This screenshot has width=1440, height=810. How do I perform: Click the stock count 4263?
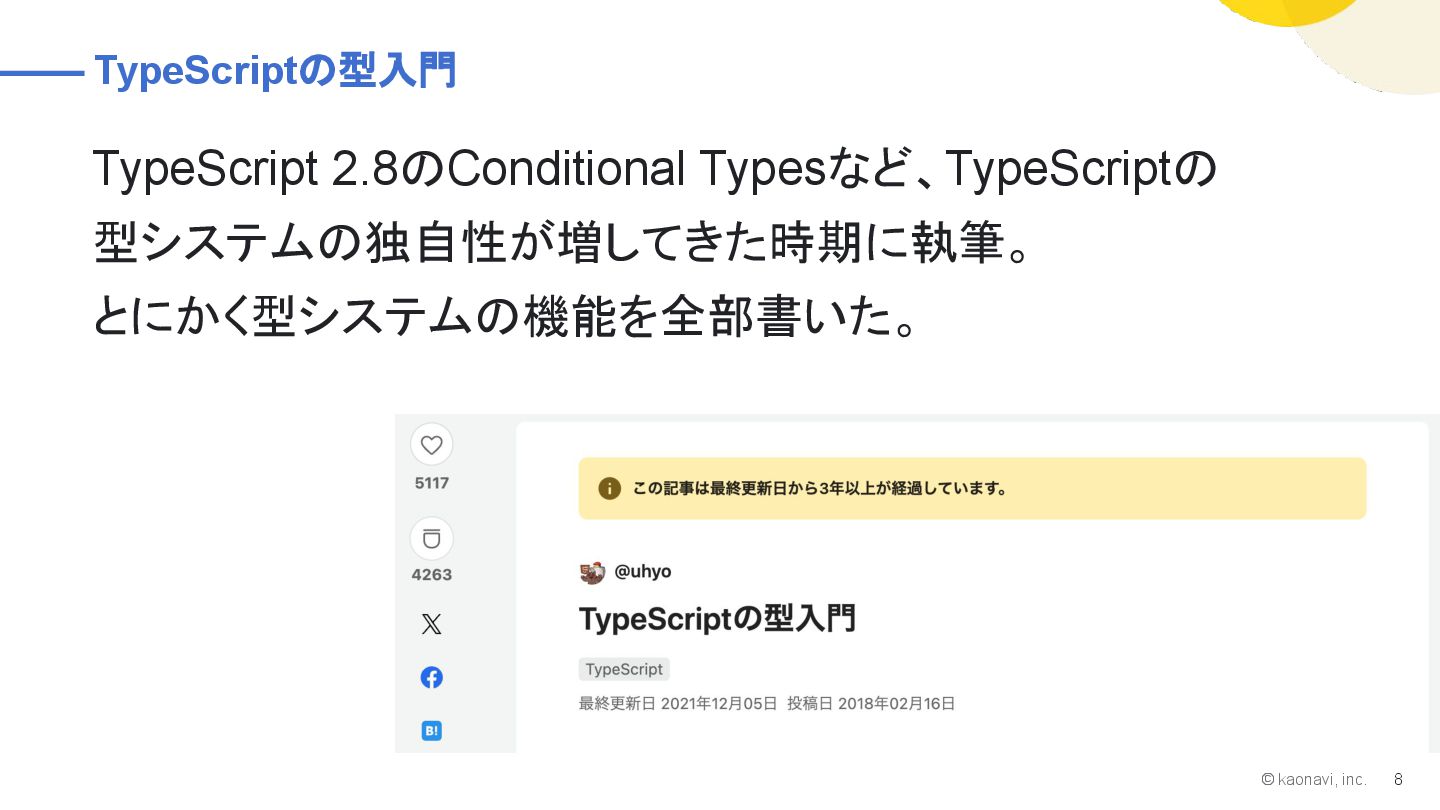pos(431,575)
